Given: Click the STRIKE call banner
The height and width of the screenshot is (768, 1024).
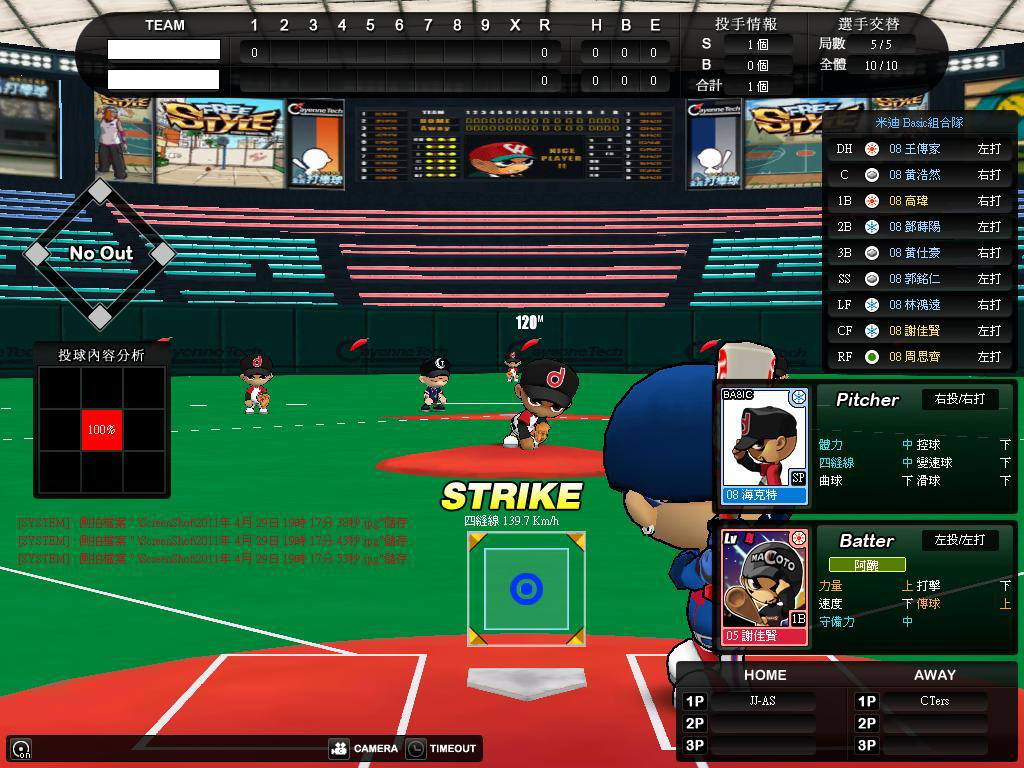Looking at the screenshot, I should 511,496.
